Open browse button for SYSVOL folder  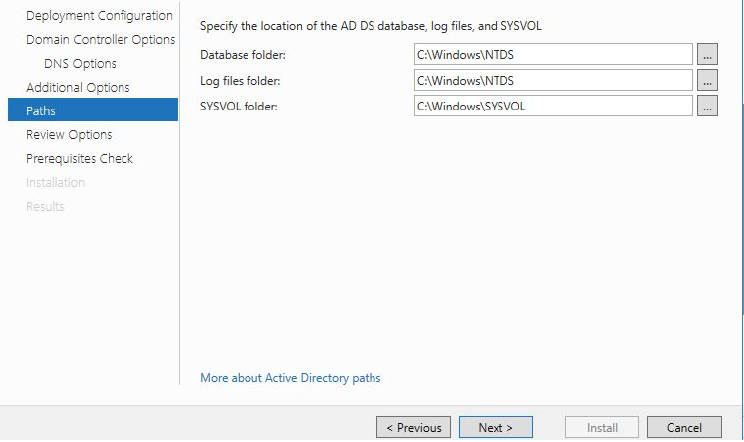pyautogui.click(x=707, y=106)
